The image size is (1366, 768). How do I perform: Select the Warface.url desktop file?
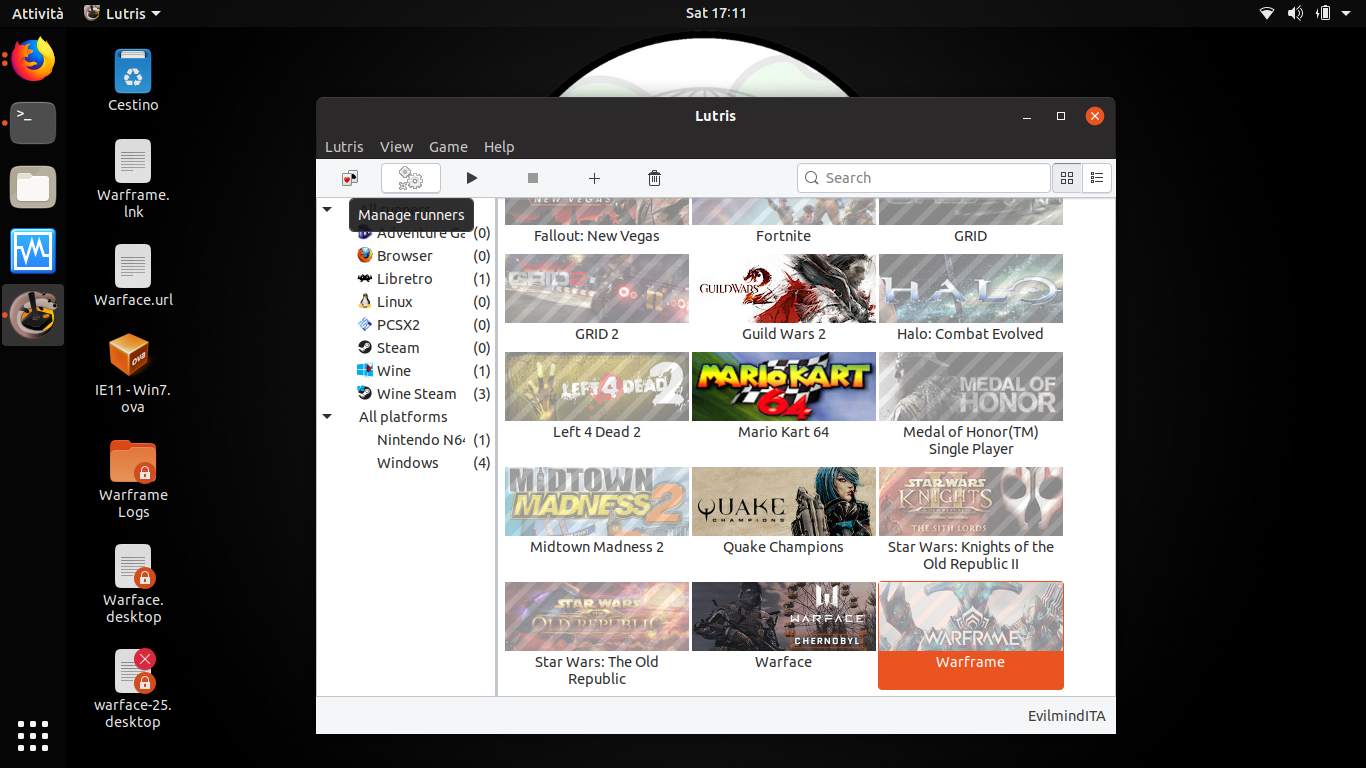coord(133,275)
